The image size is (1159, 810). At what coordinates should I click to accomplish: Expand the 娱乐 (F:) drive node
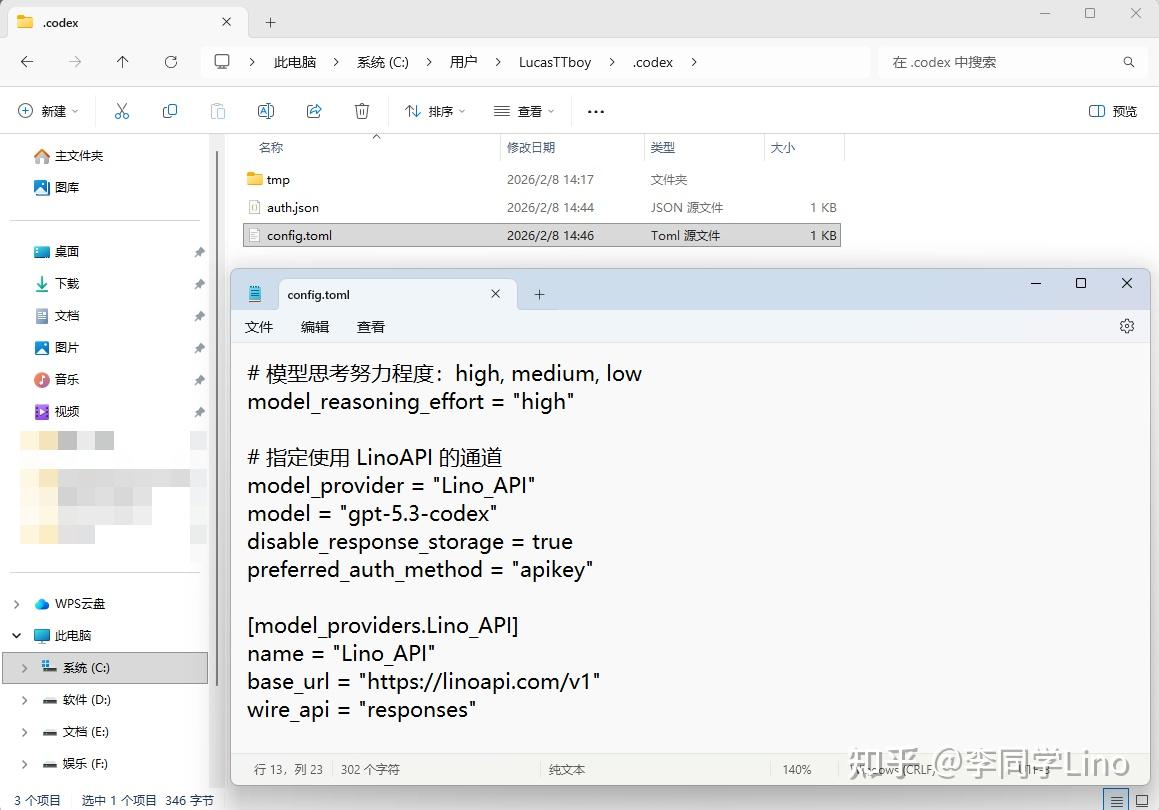[24, 764]
